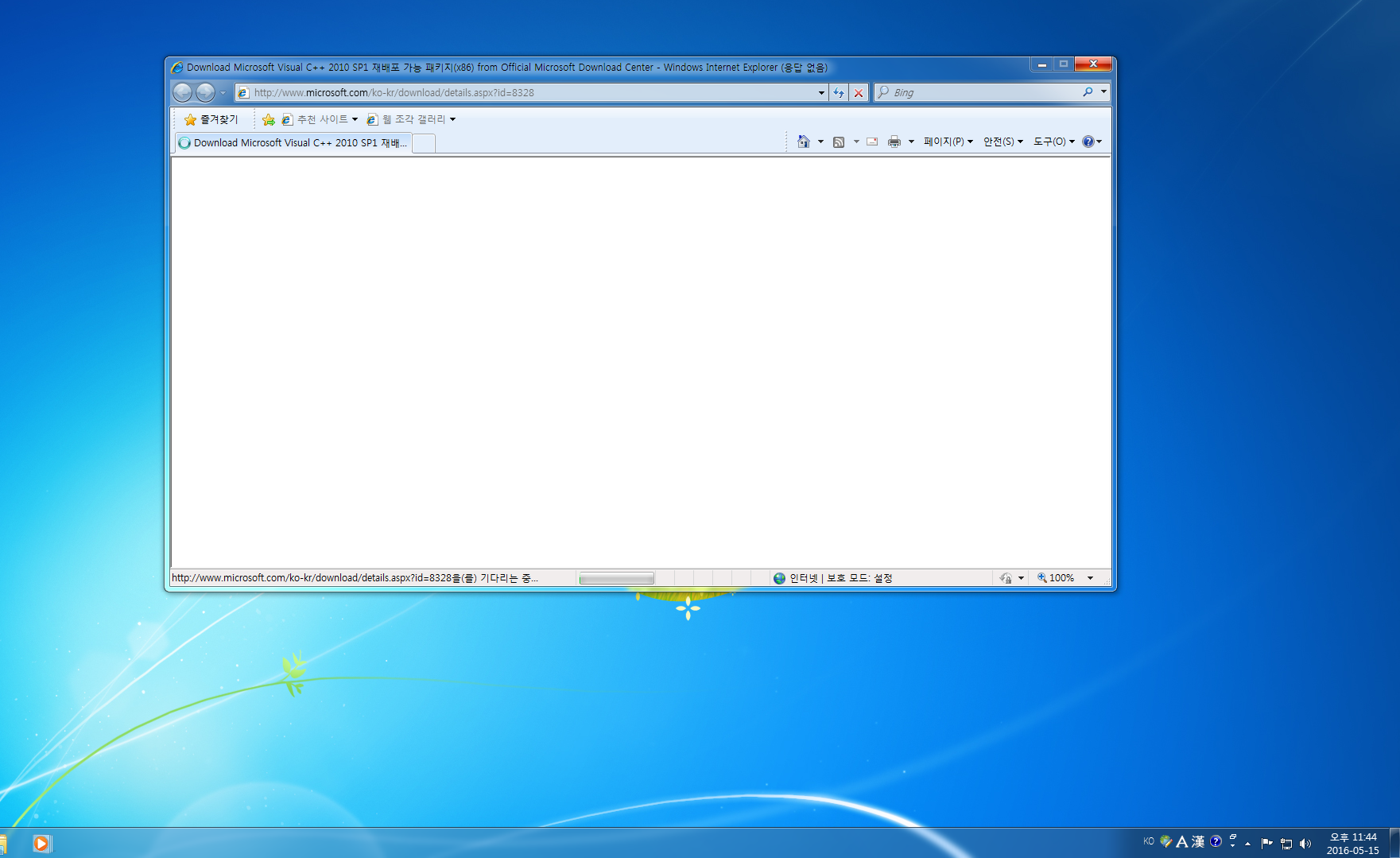Show hidden tray icons with the up arrow
This screenshot has width=1400, height=858.
click(1248, 844)
